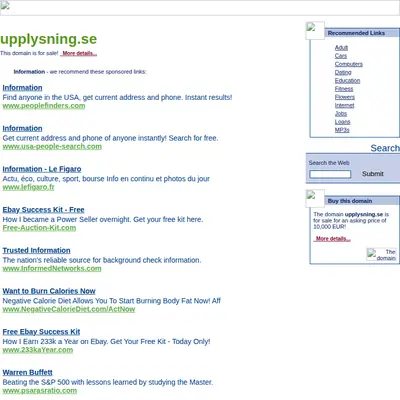400x400 pixels.
Task: Select MP3s in Recommended Links
Action: click(x=342, y=130)
